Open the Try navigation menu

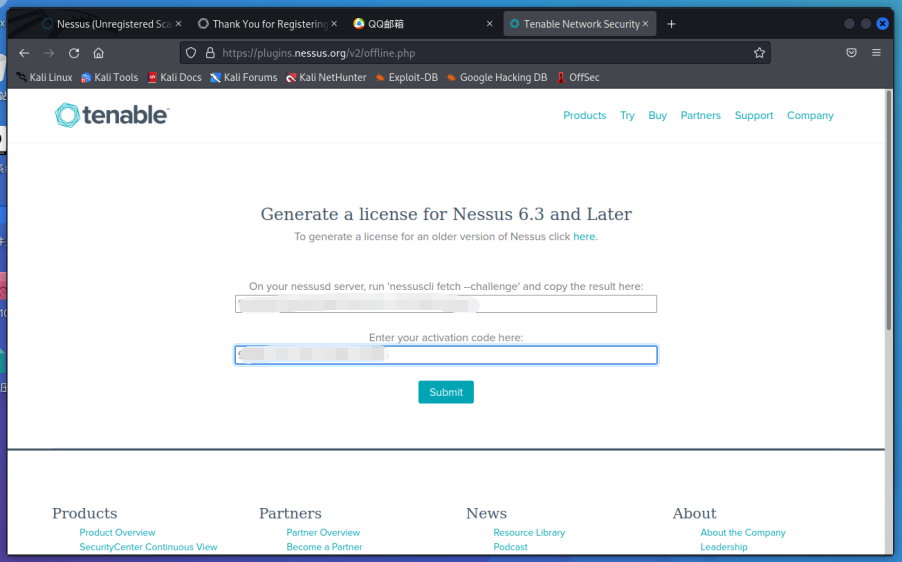coord(627,115)
